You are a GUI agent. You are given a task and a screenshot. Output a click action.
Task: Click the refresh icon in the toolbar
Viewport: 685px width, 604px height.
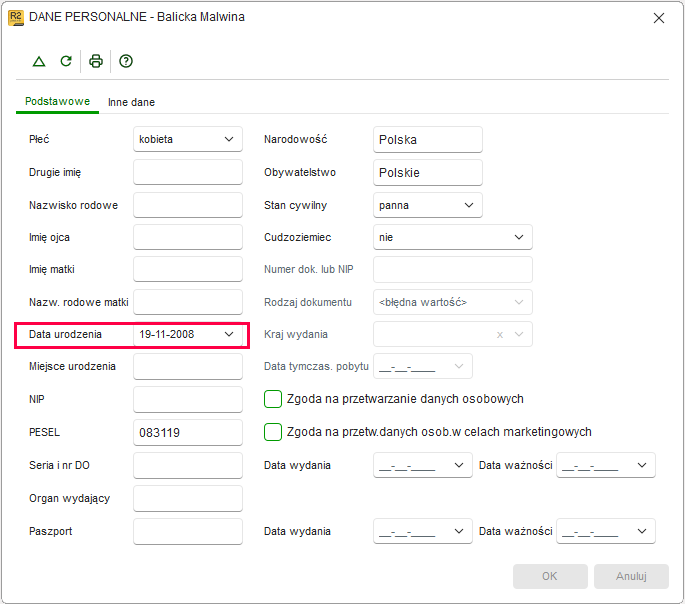point(66,61)
